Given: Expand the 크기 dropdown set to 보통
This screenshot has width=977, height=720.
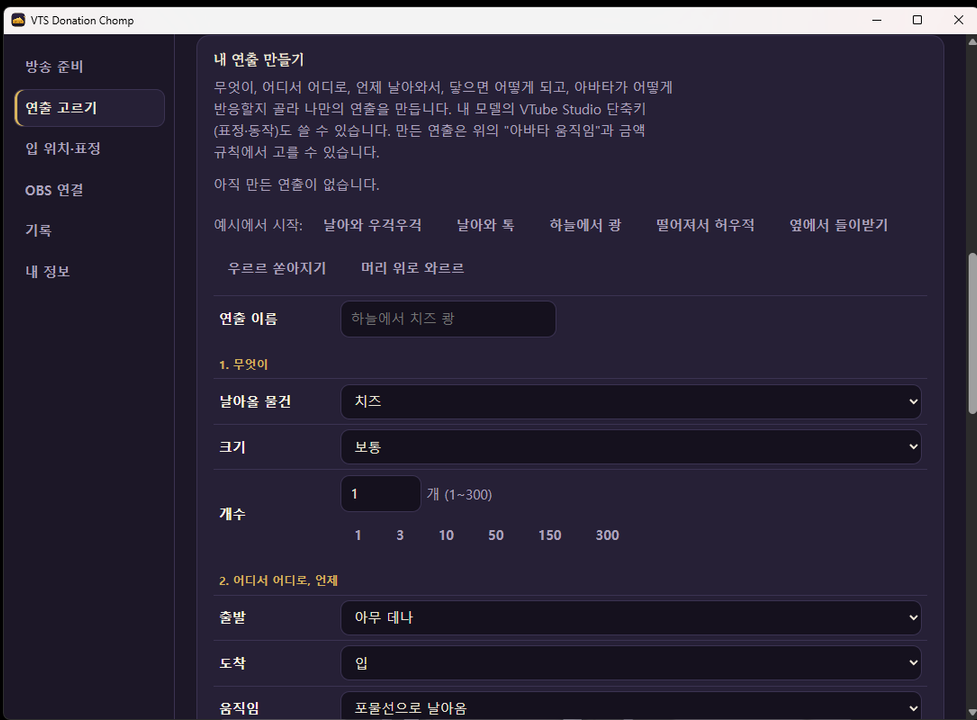Looking at the screenshot, I should tap(631, 447).
